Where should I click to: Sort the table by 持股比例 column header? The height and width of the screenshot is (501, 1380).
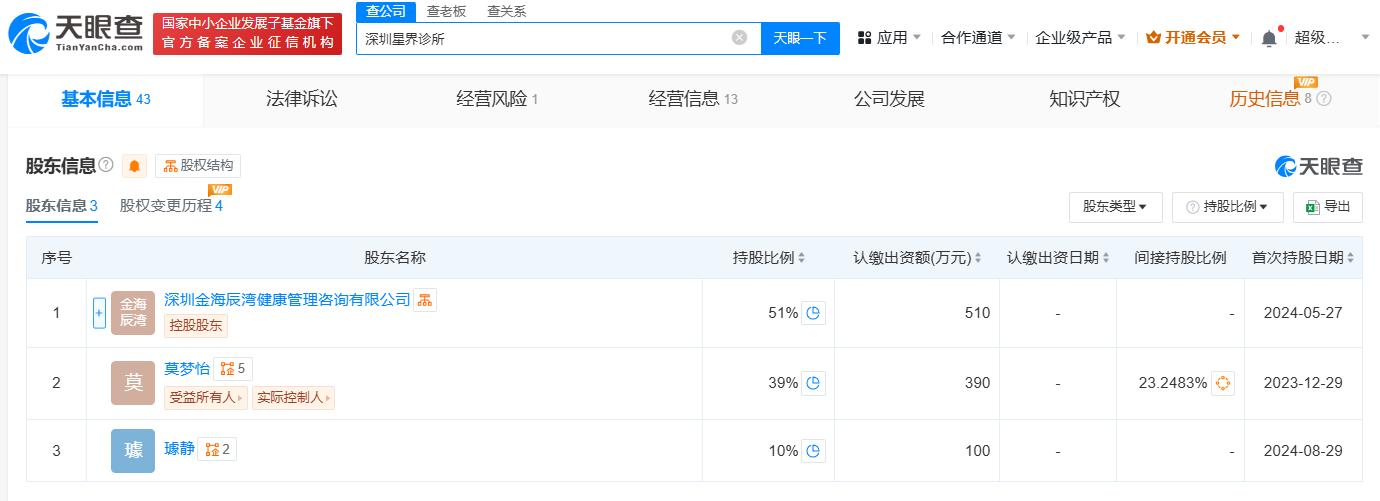[x=768, y=258]
